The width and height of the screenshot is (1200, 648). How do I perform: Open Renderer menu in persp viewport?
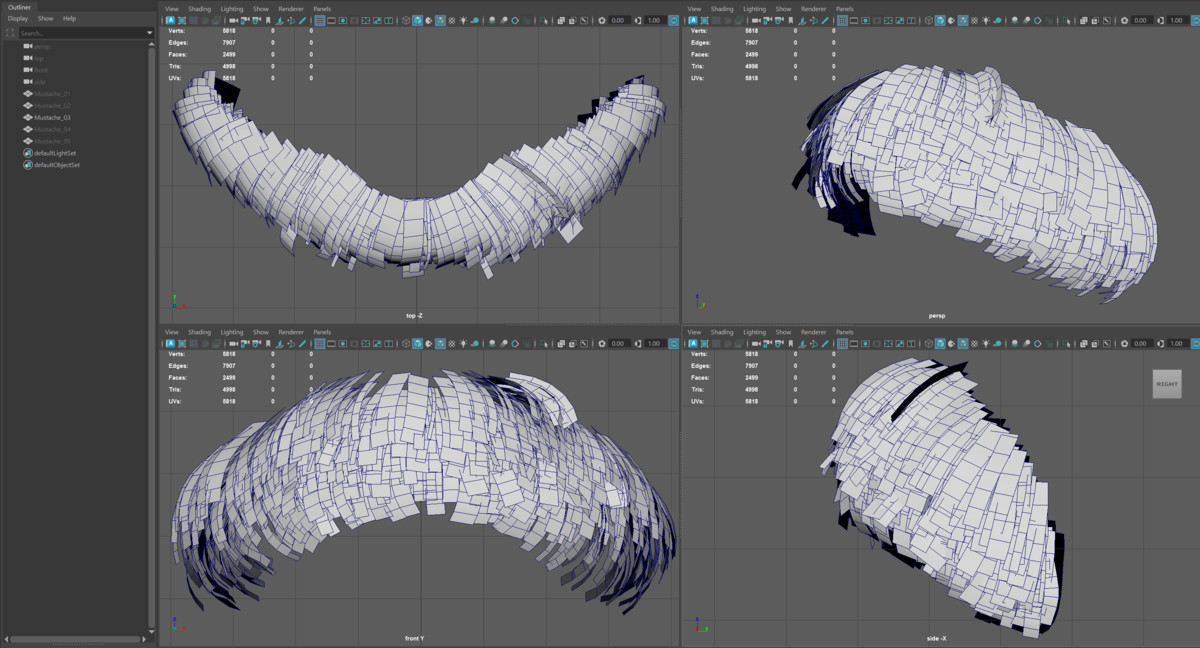click(813, 8)
